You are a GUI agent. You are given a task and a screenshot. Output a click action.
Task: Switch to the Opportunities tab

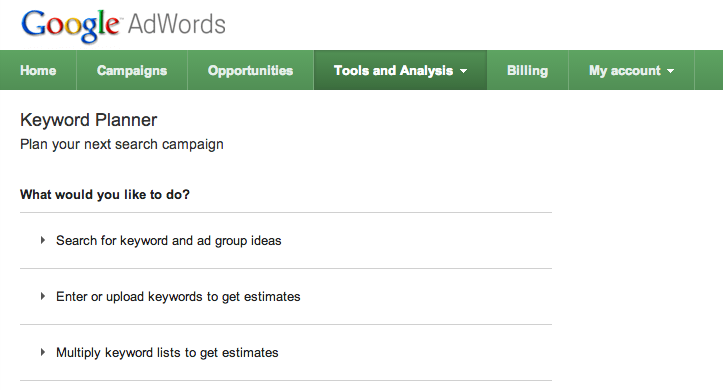[x=250, y=70]
